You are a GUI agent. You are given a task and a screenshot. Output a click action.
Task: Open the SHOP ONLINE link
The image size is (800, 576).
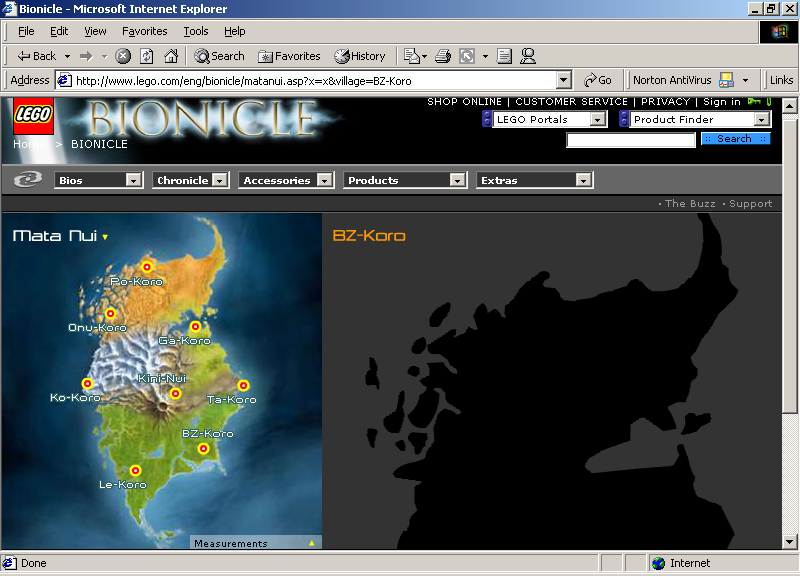(465, 102)
